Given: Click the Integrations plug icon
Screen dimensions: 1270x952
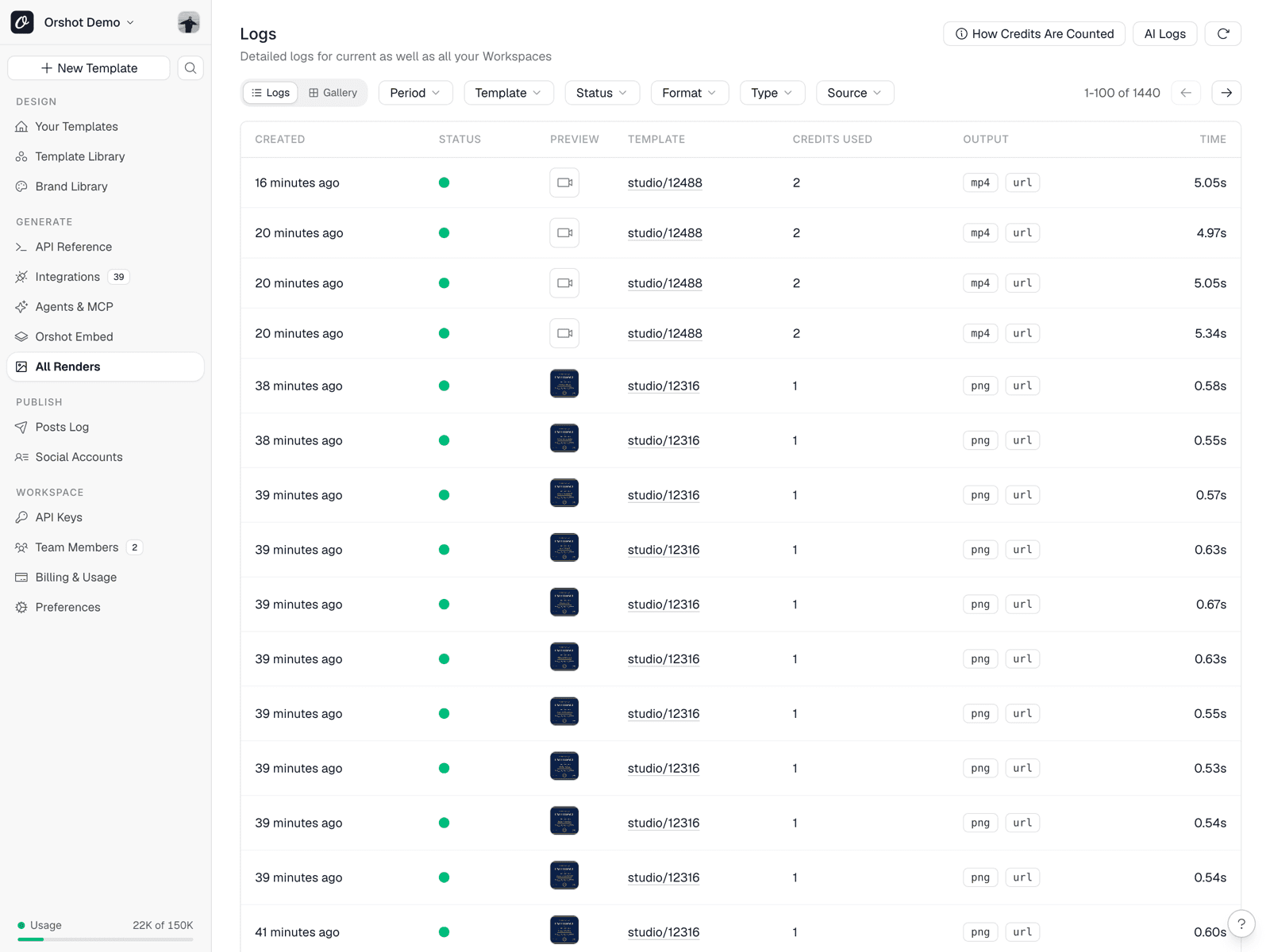Looking at the screenshot, I should pos(21,277).
